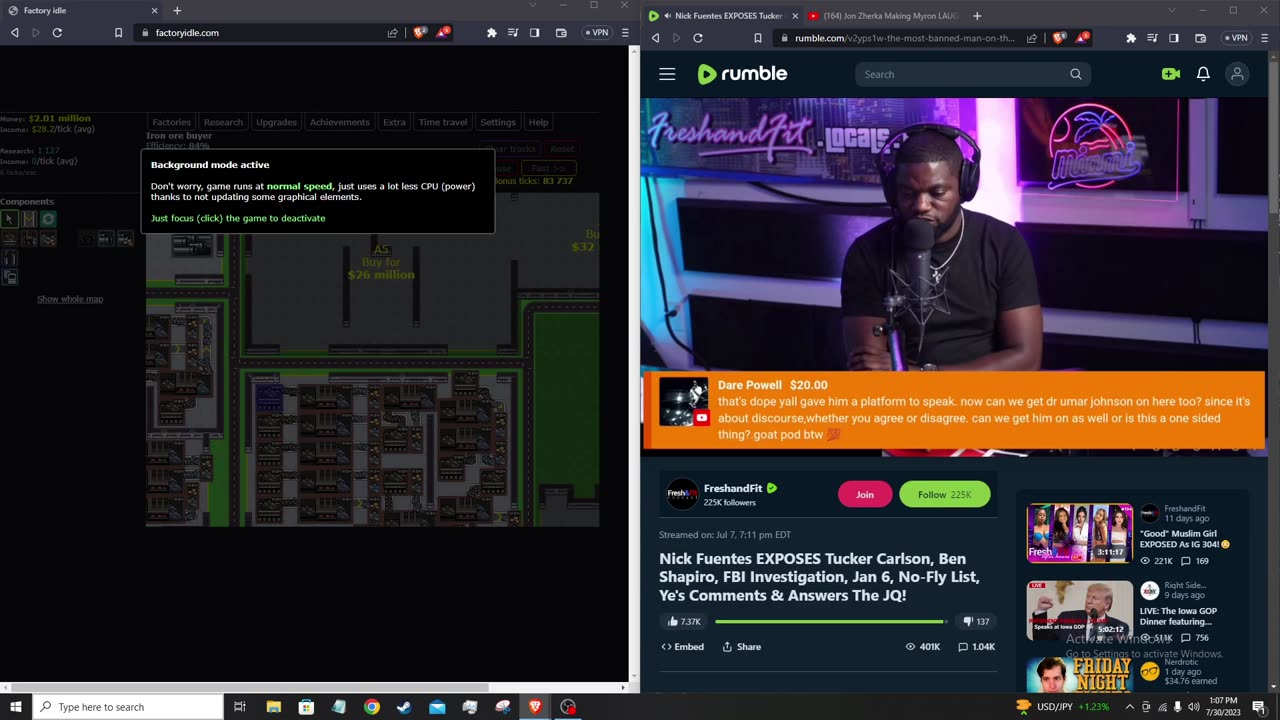Open Steam from the taskbar
Image resolution: width=1280 pixels, height=720 pixels.
click(x=404, y=707)
